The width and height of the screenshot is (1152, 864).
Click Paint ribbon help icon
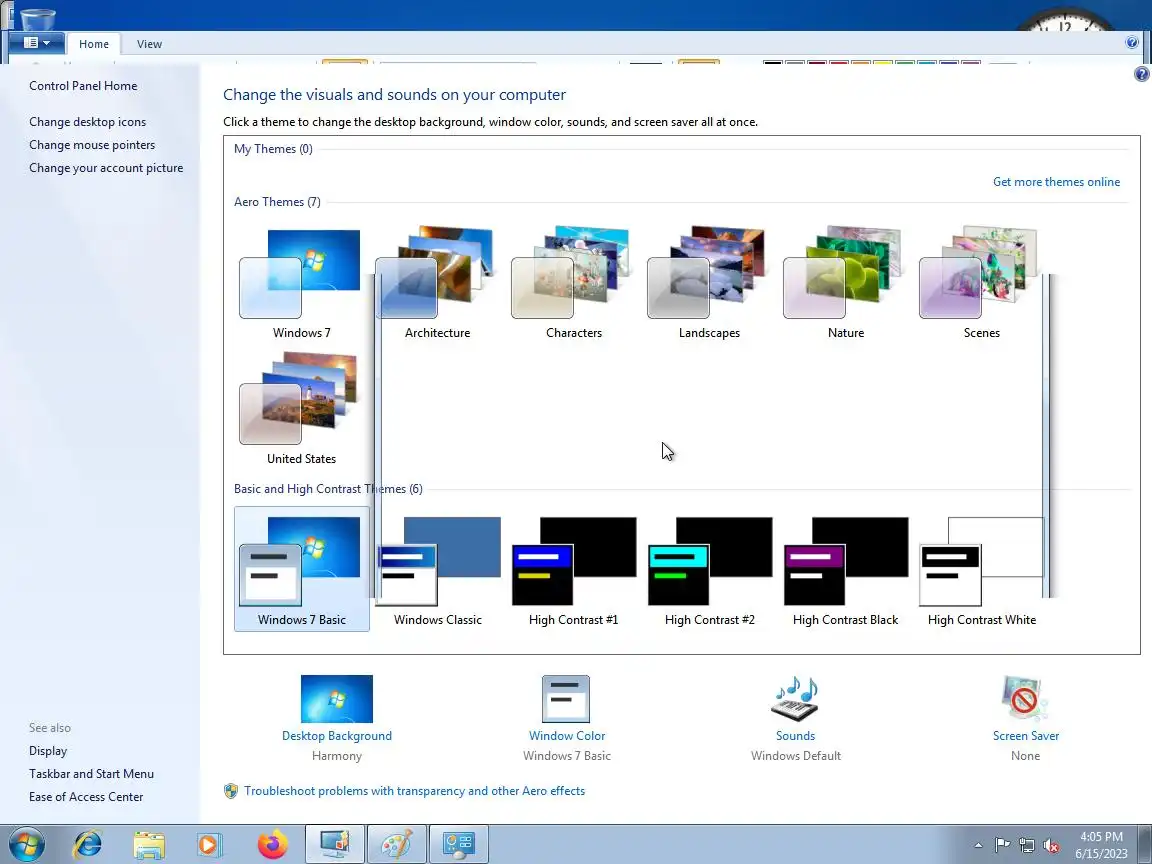click(1131, 43)
